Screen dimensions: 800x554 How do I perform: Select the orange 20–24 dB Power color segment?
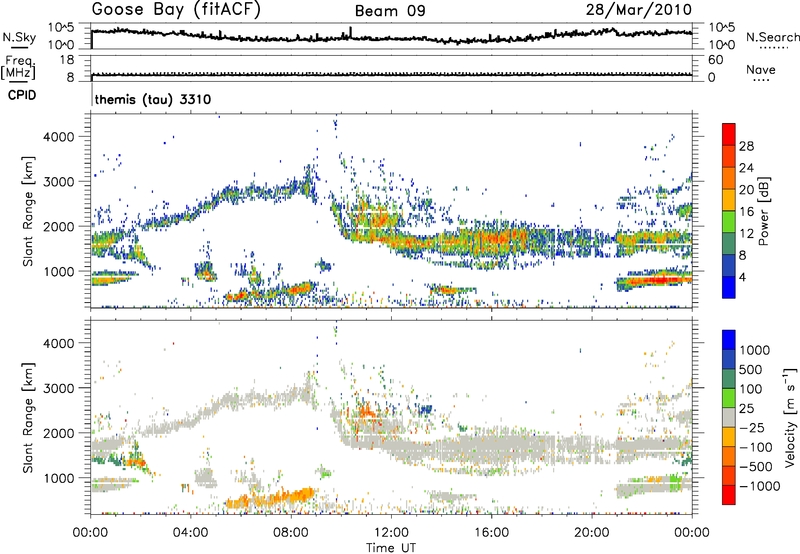pyautogui.click(x=729, y=178)
